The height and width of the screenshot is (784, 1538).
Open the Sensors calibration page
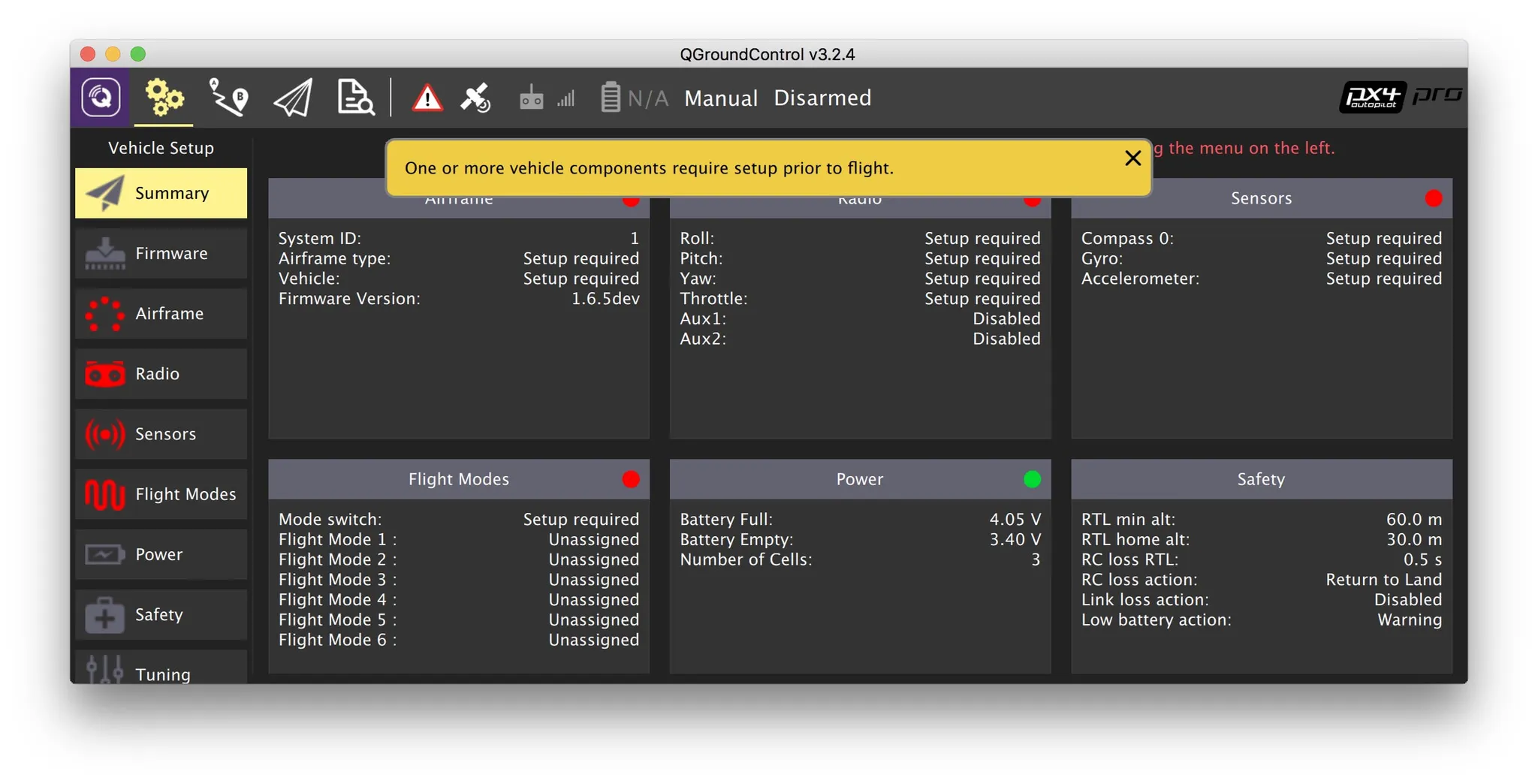[161, 434]
